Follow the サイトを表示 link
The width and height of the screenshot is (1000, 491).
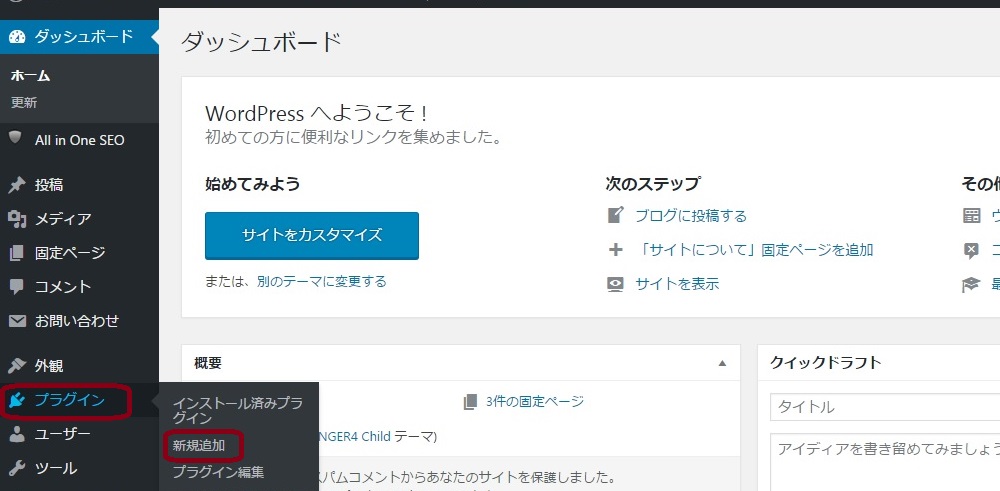pyautogui.click(x=677, y=284)
